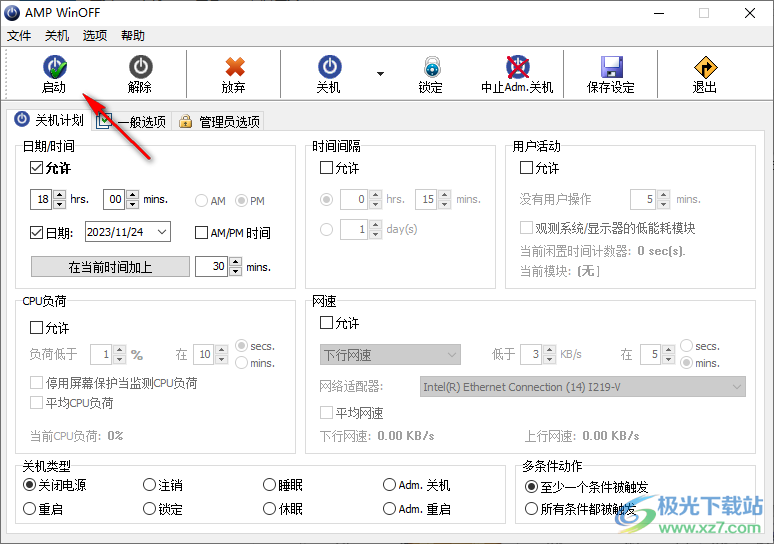Click the 退出 exit toolbar icon
The height and width of the screenshot is (544, 774).
click(x=705, y=68)
